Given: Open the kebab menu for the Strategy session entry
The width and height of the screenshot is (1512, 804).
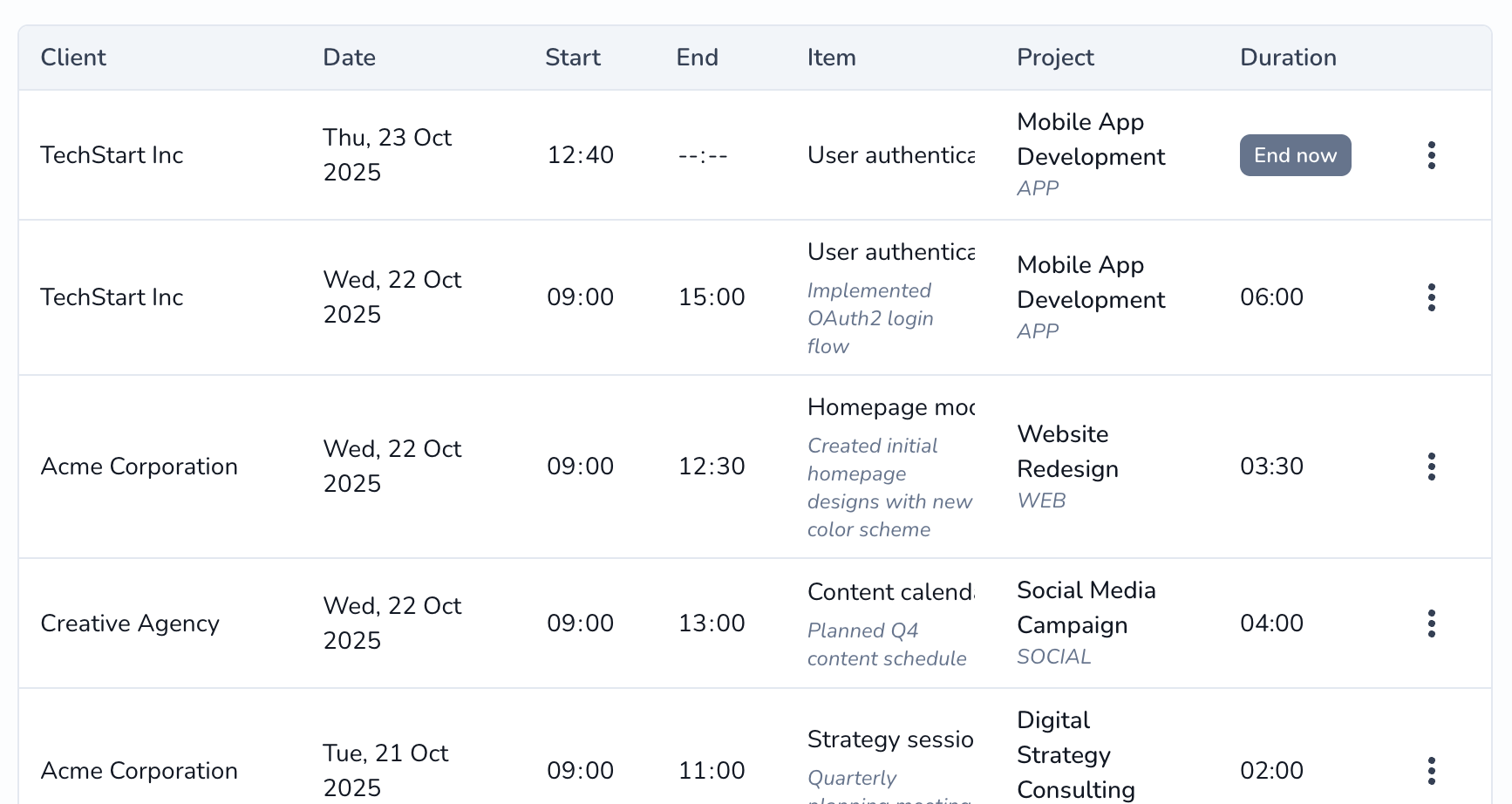Looking at the screenshot, I should point(1432,770).
